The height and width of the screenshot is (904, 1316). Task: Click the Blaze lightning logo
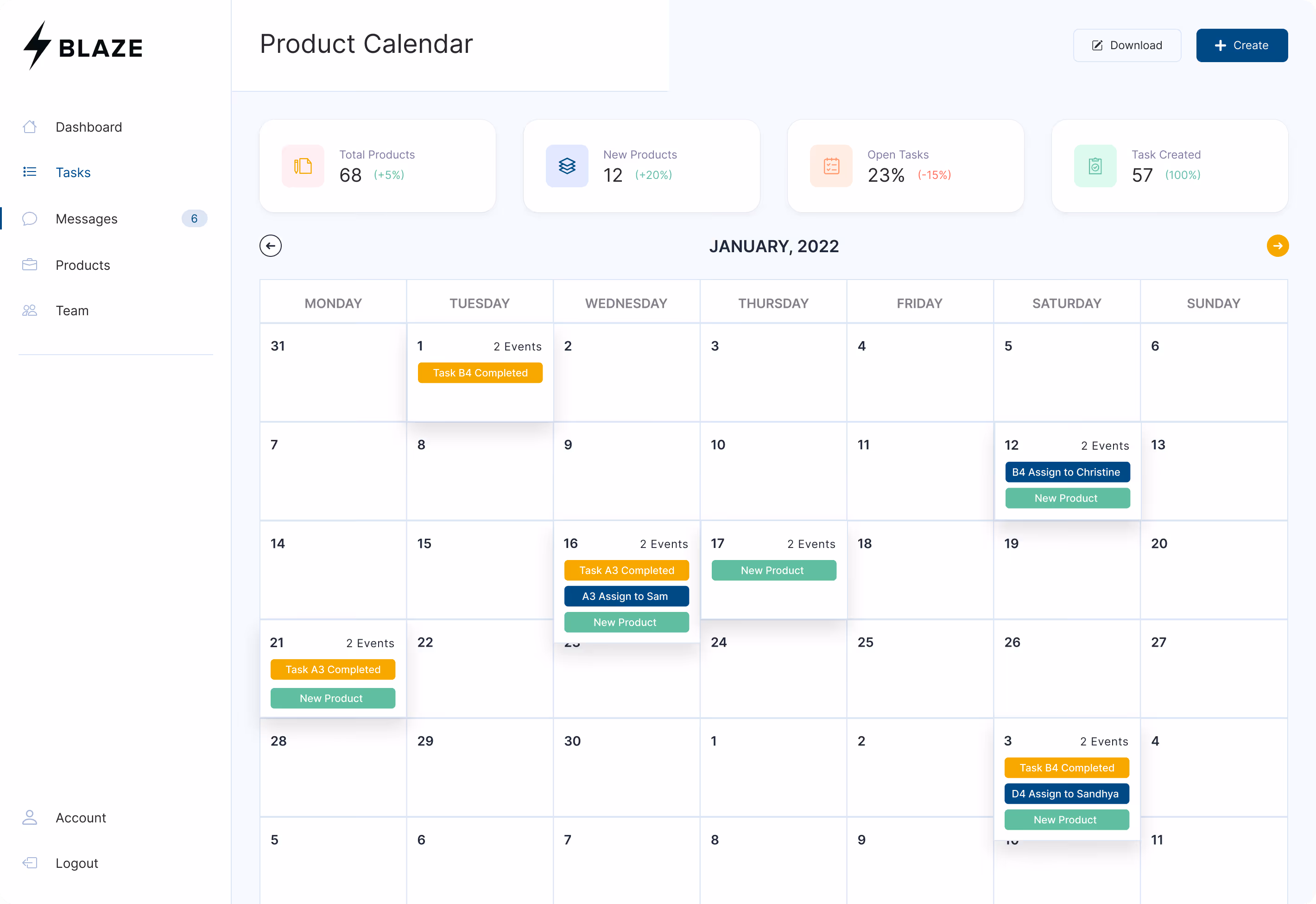pyautogui.click(x=36, y=46)
